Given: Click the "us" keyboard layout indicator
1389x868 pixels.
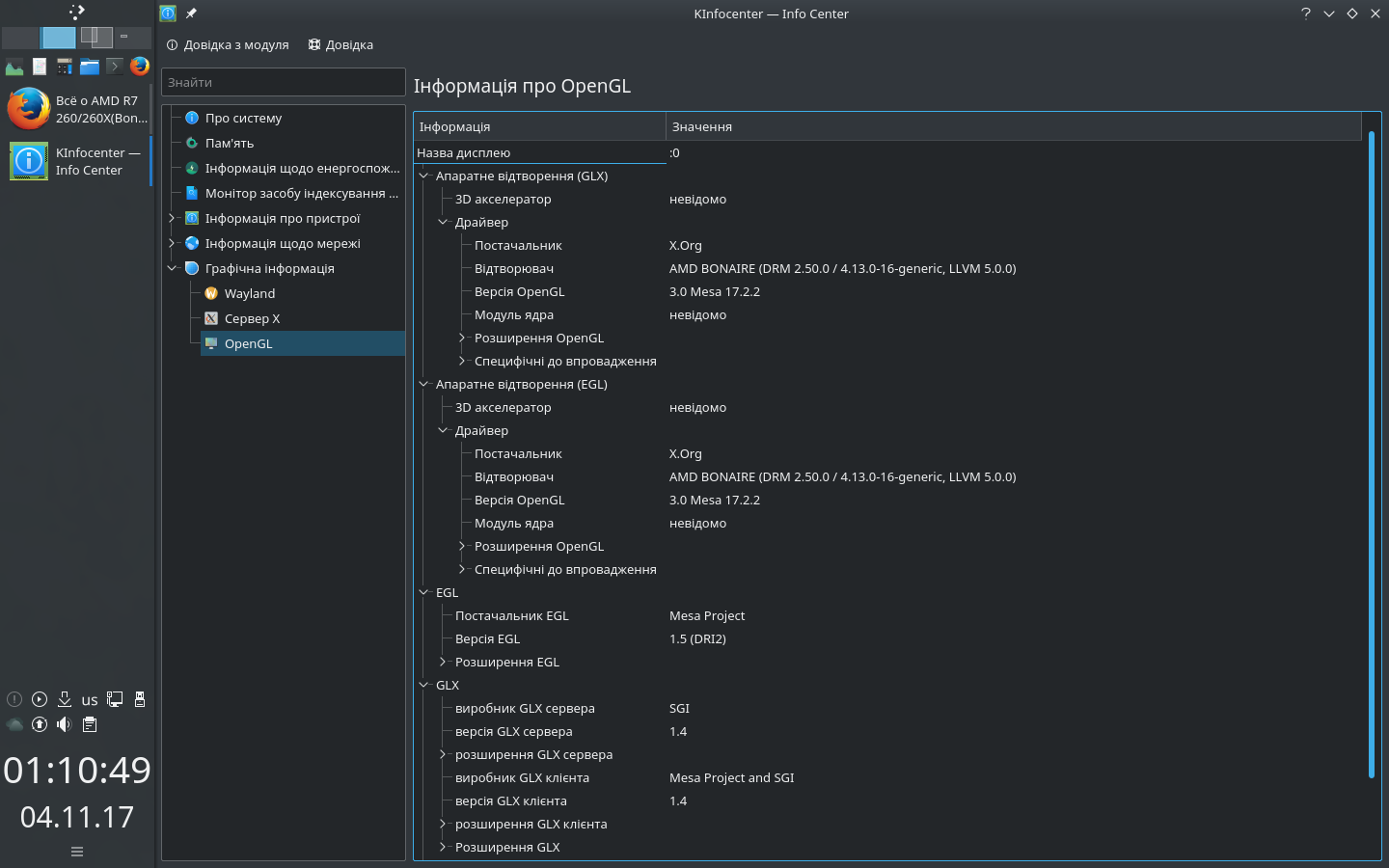Looking at the screenshot, I should [90, 700].
